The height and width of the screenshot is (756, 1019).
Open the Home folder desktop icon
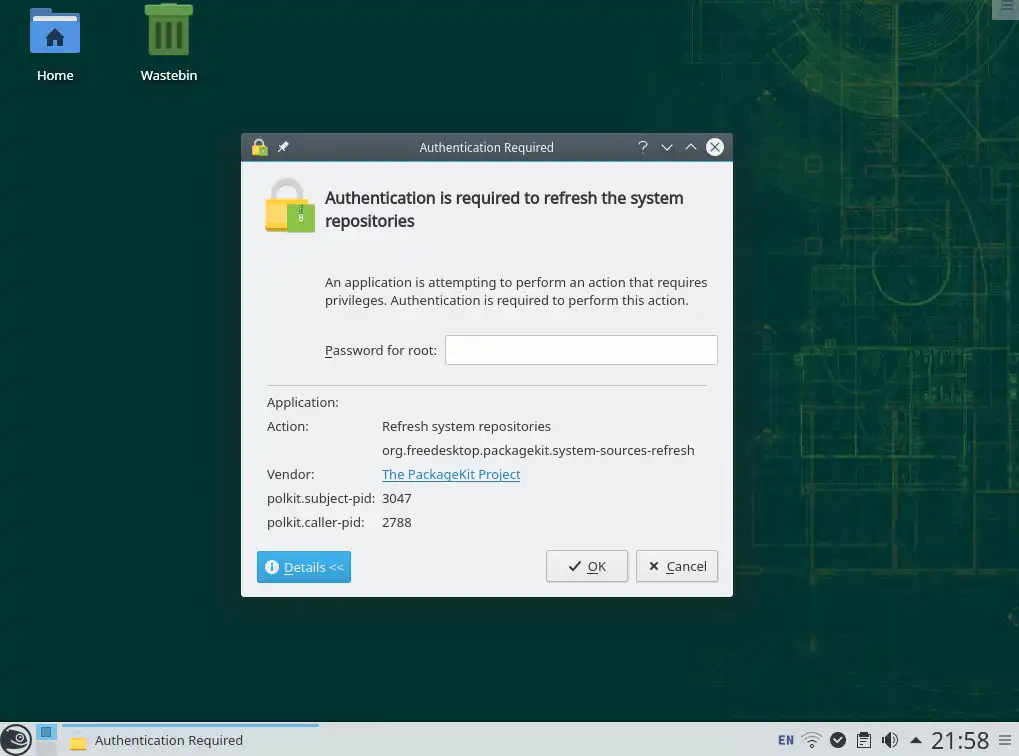tap(55, 44)
